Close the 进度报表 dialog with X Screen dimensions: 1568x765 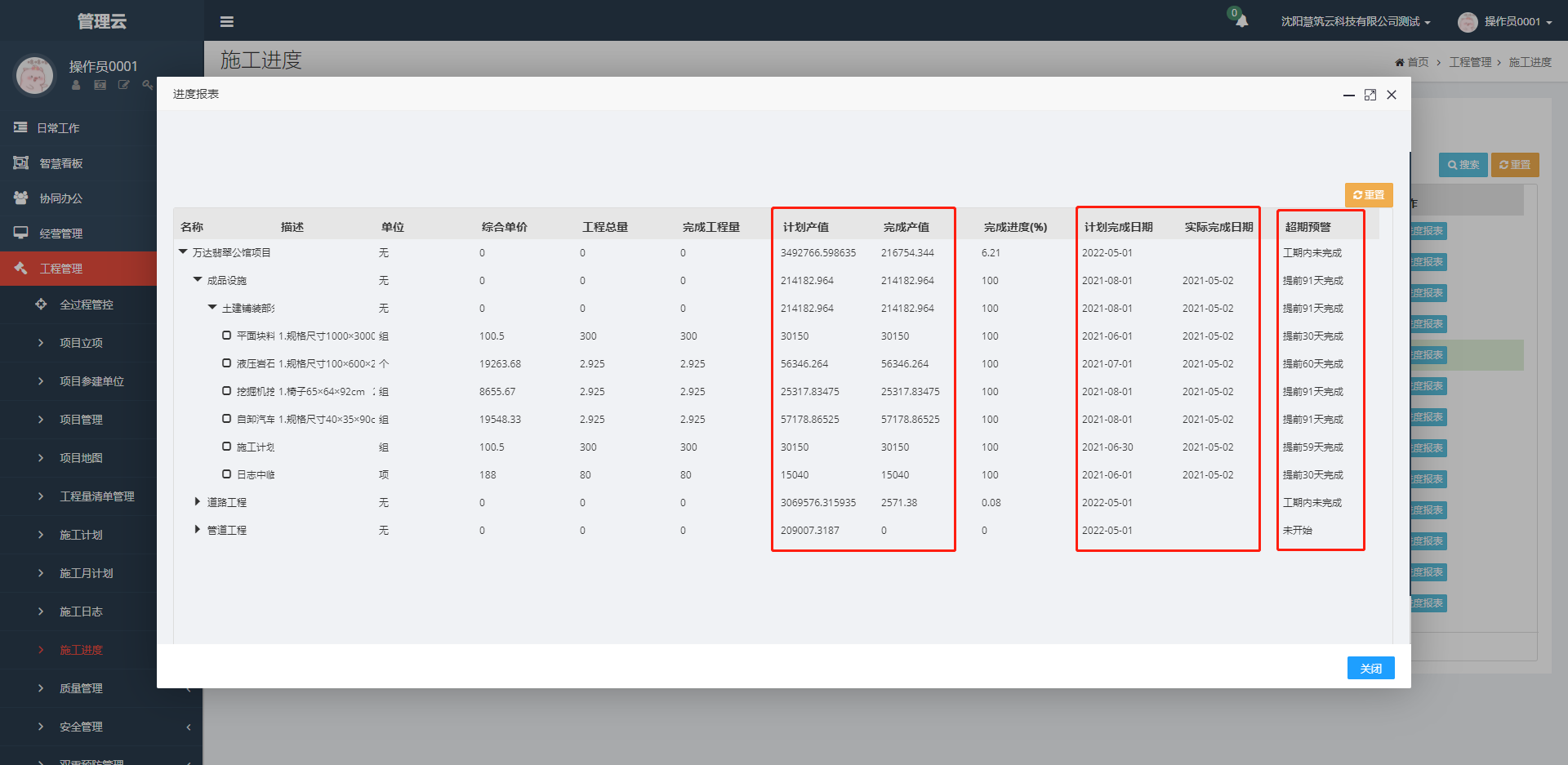(x=1392, y=95)
